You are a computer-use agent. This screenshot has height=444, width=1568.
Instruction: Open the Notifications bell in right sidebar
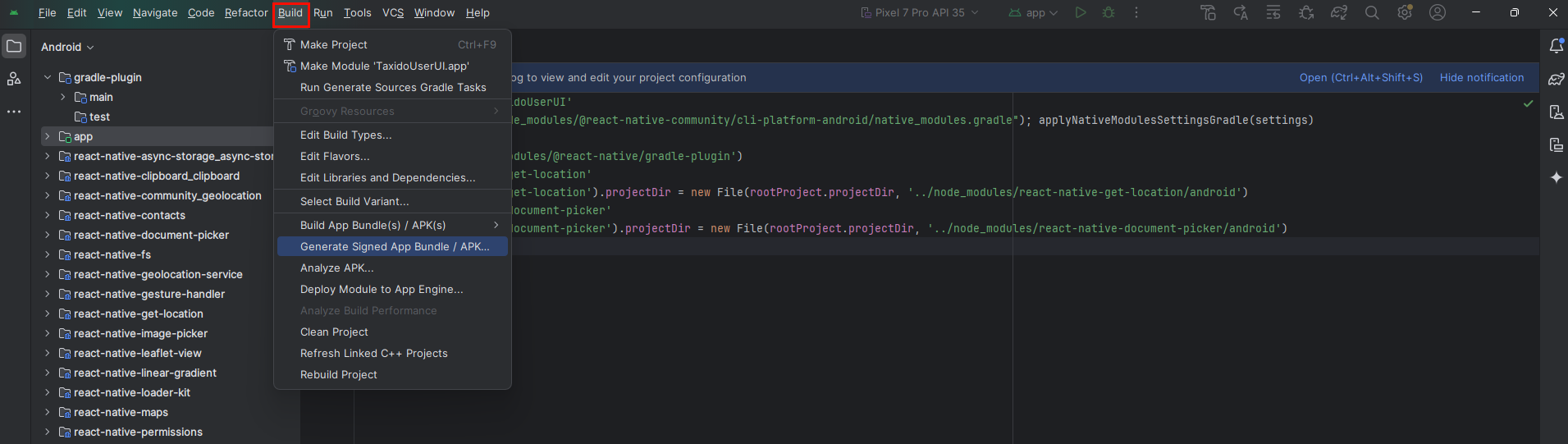(x=1556, y=46)
